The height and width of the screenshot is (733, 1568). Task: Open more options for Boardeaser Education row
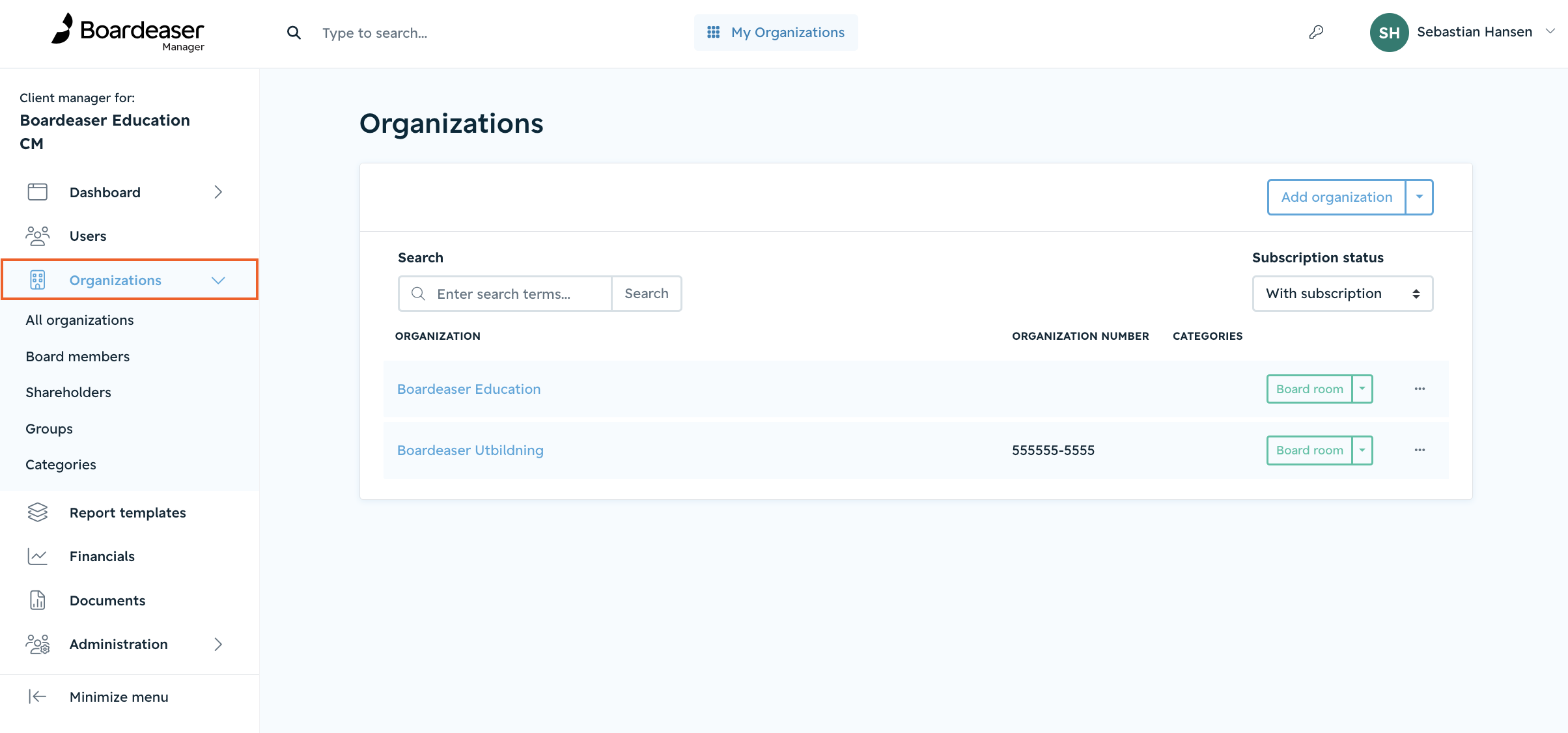click(x=1420, y=389)
